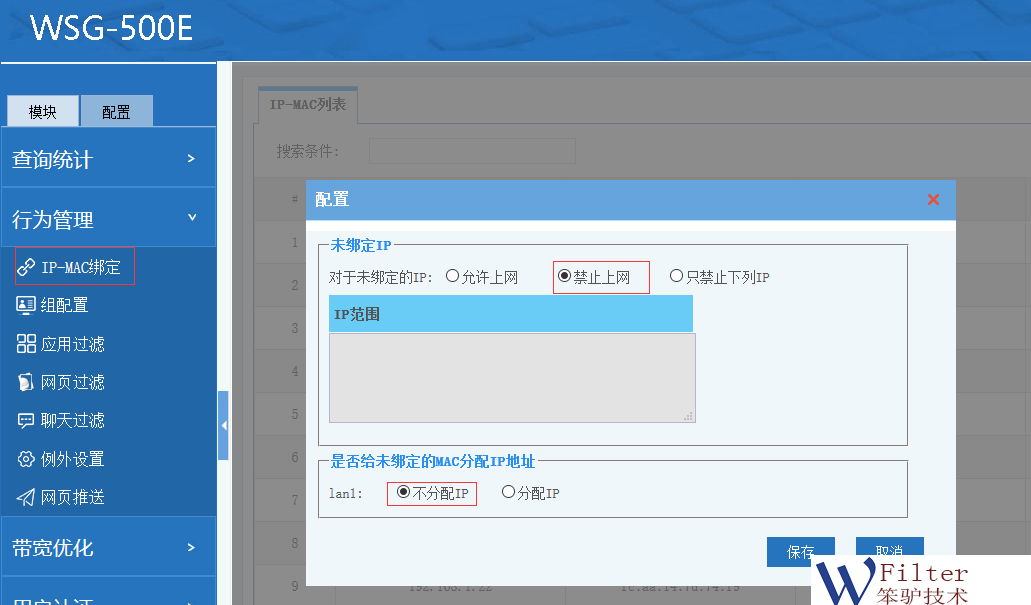Click the IP-MAC绑定 link icon
Image resolution: width=1031 pixels, height=605 pixels.
26,267
